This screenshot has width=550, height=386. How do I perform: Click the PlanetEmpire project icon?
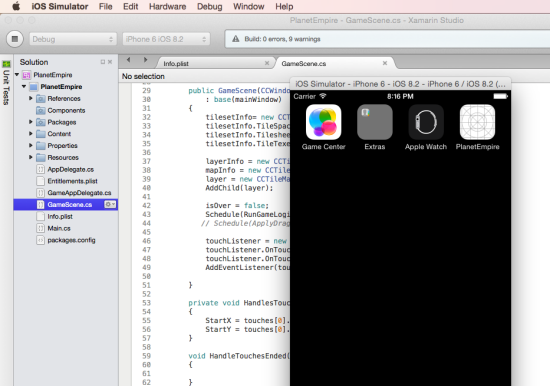(x=34, y=87)
